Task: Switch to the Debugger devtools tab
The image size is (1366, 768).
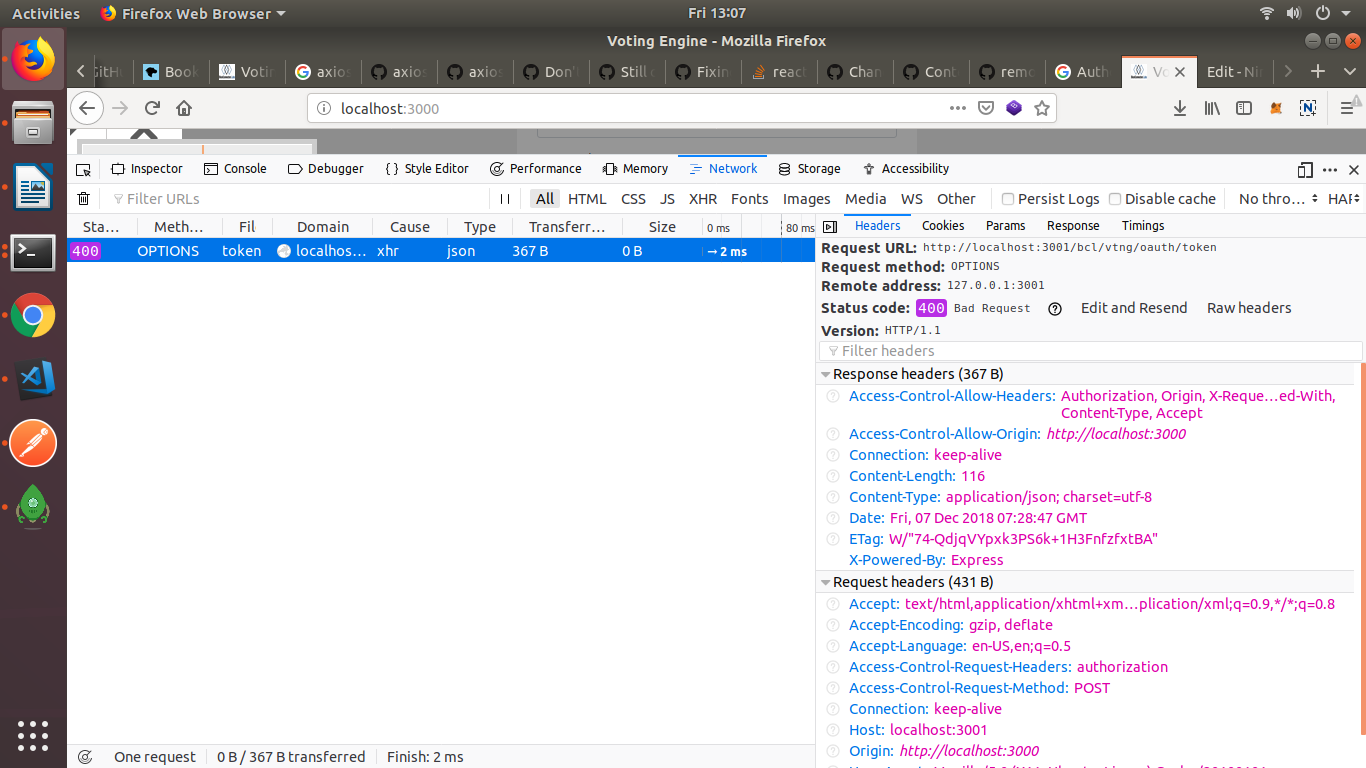Action: (x=326, y=169)
